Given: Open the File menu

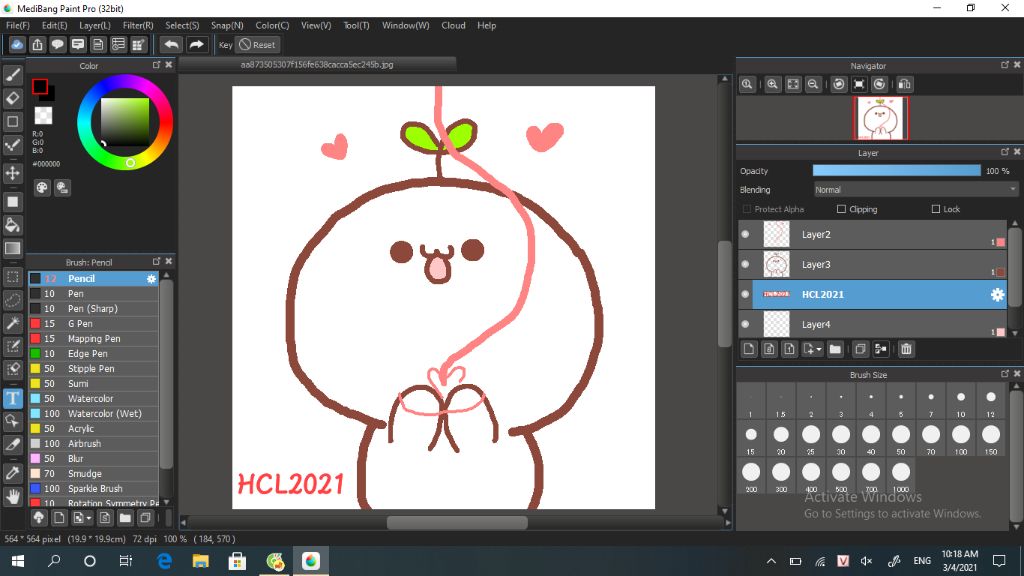Looking at the screenshot, I should tap(18, 25).
